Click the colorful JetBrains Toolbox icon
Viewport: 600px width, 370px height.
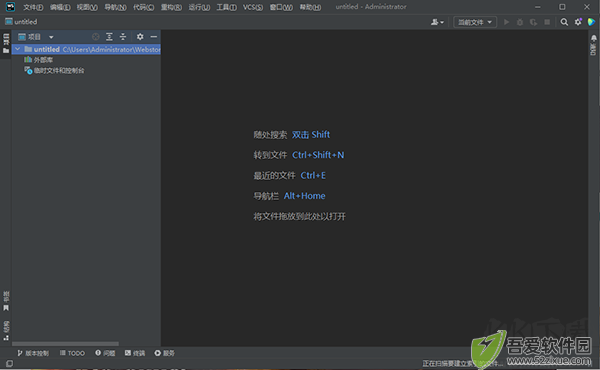(592, 22)
